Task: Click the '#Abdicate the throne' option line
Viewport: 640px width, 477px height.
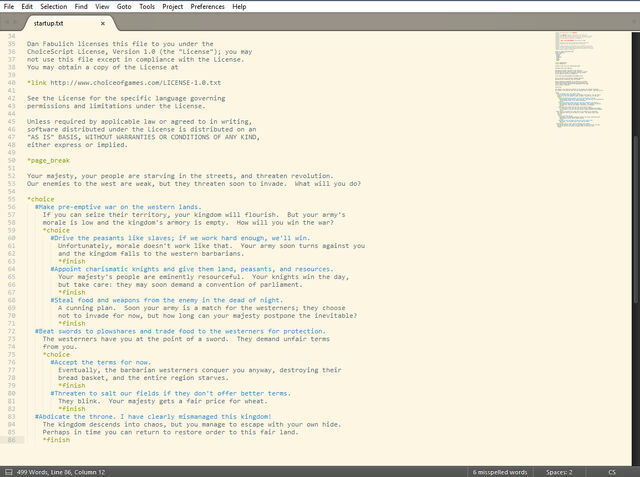Action: pyautogui.click(x=153, y=416)
